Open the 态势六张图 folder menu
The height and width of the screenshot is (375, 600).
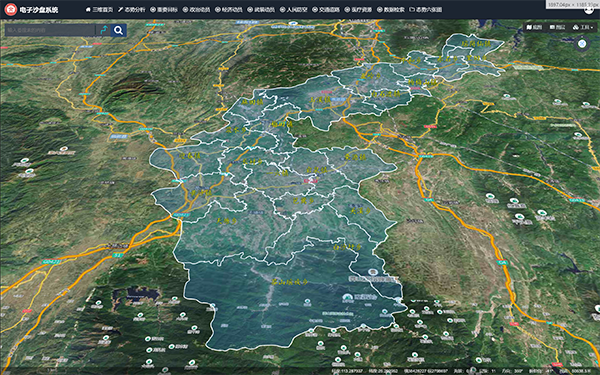click(x=426, y=10)
